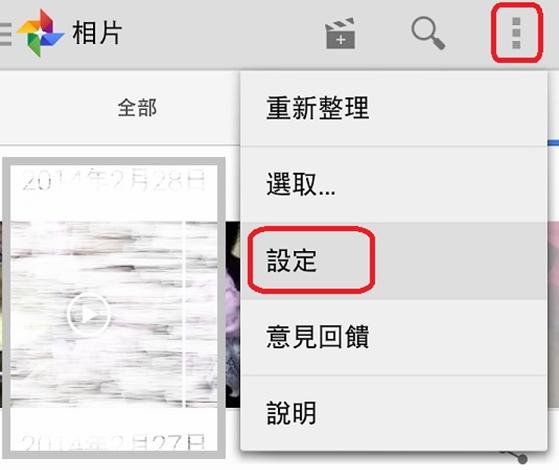Play the video with the circular play button

pos(88,314)
